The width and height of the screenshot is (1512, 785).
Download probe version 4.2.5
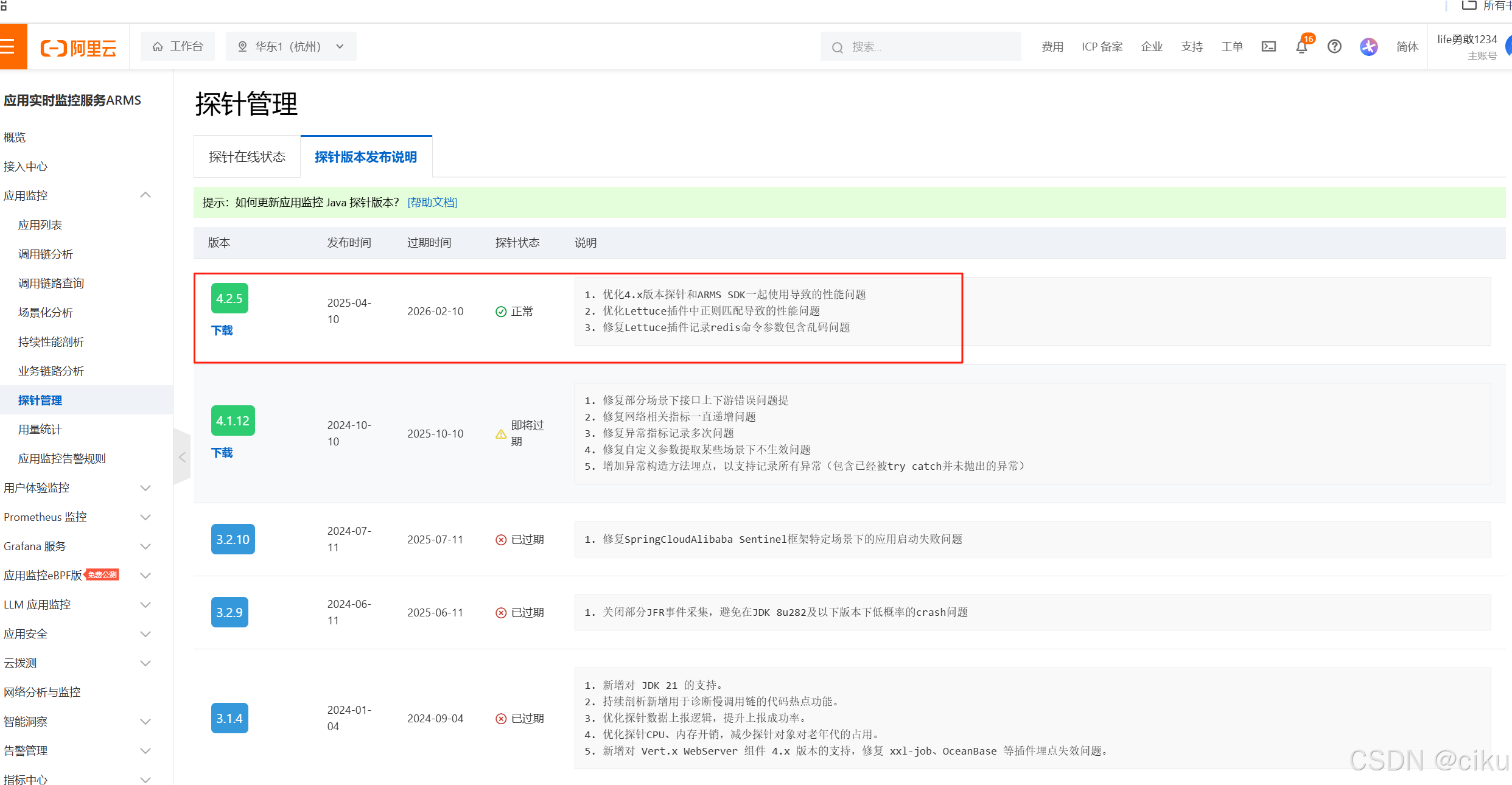tap(222, 330)
